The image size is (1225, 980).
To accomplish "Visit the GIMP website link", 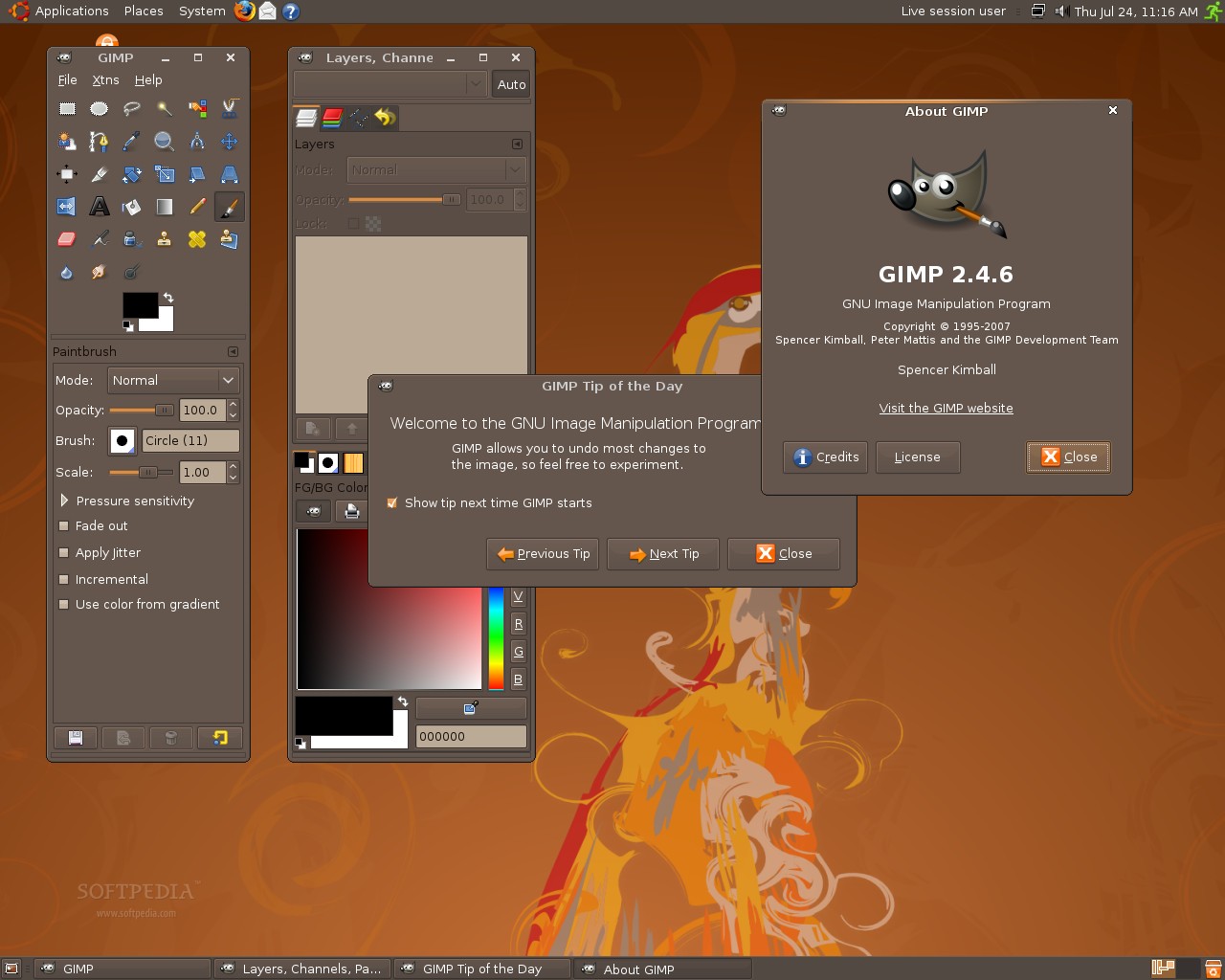I will click(947, 408).
